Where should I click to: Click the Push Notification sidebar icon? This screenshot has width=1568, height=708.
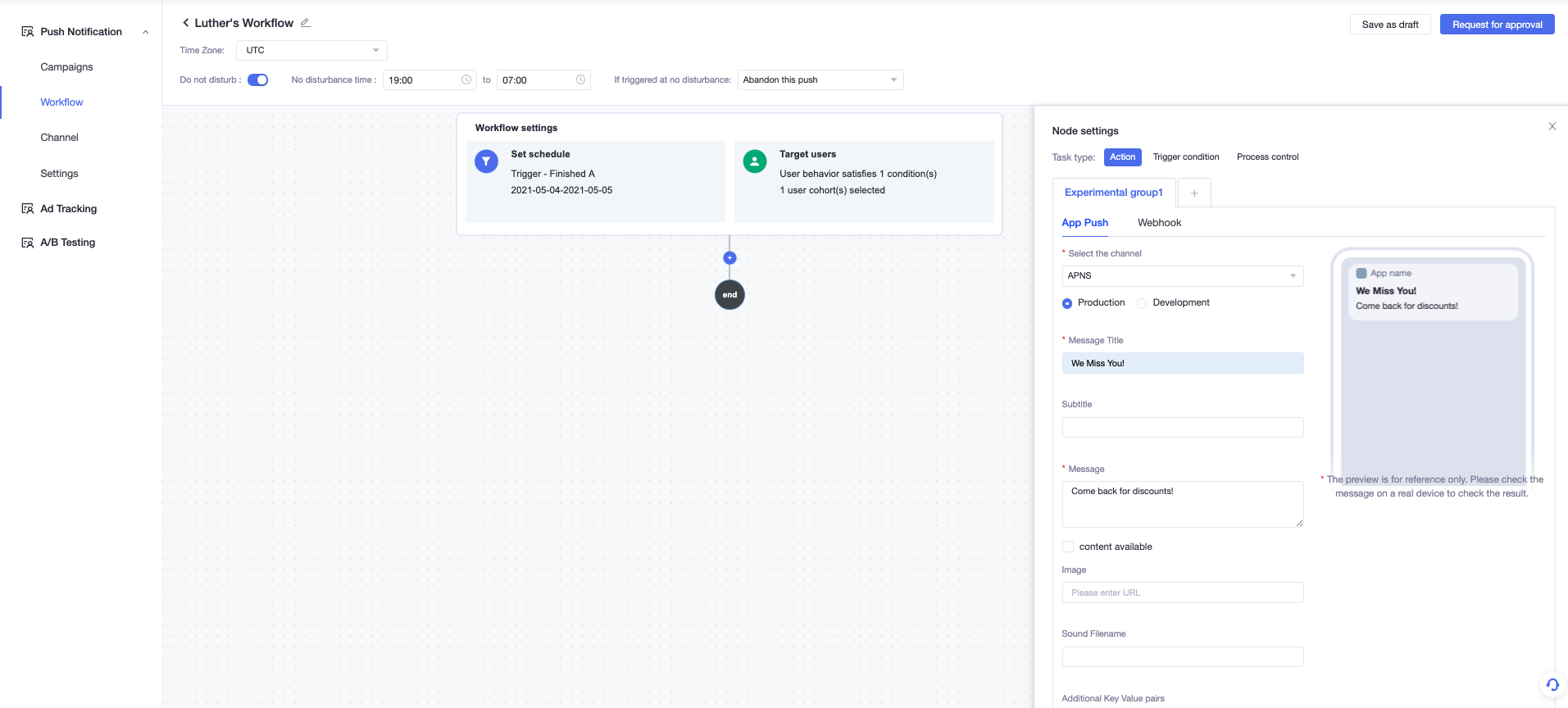(27, 32)
